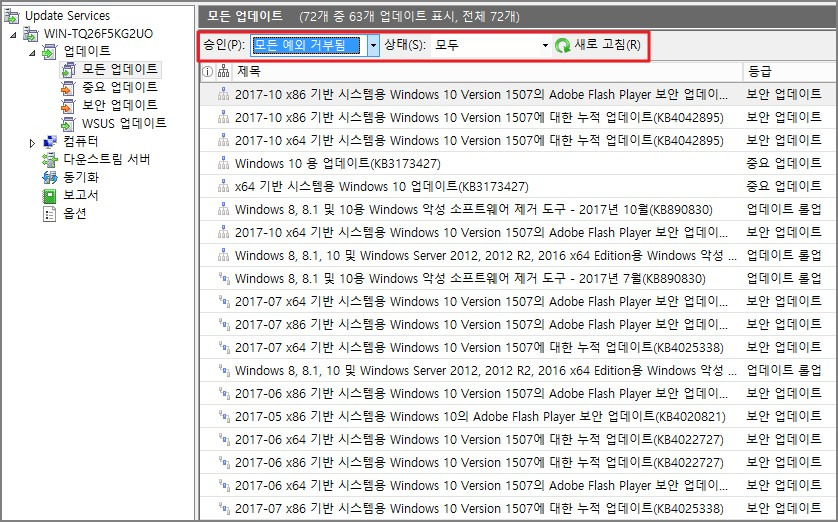
Task: Click icon of 2017년 10월(KB890830) removal tool row
Action: [223, 209]
